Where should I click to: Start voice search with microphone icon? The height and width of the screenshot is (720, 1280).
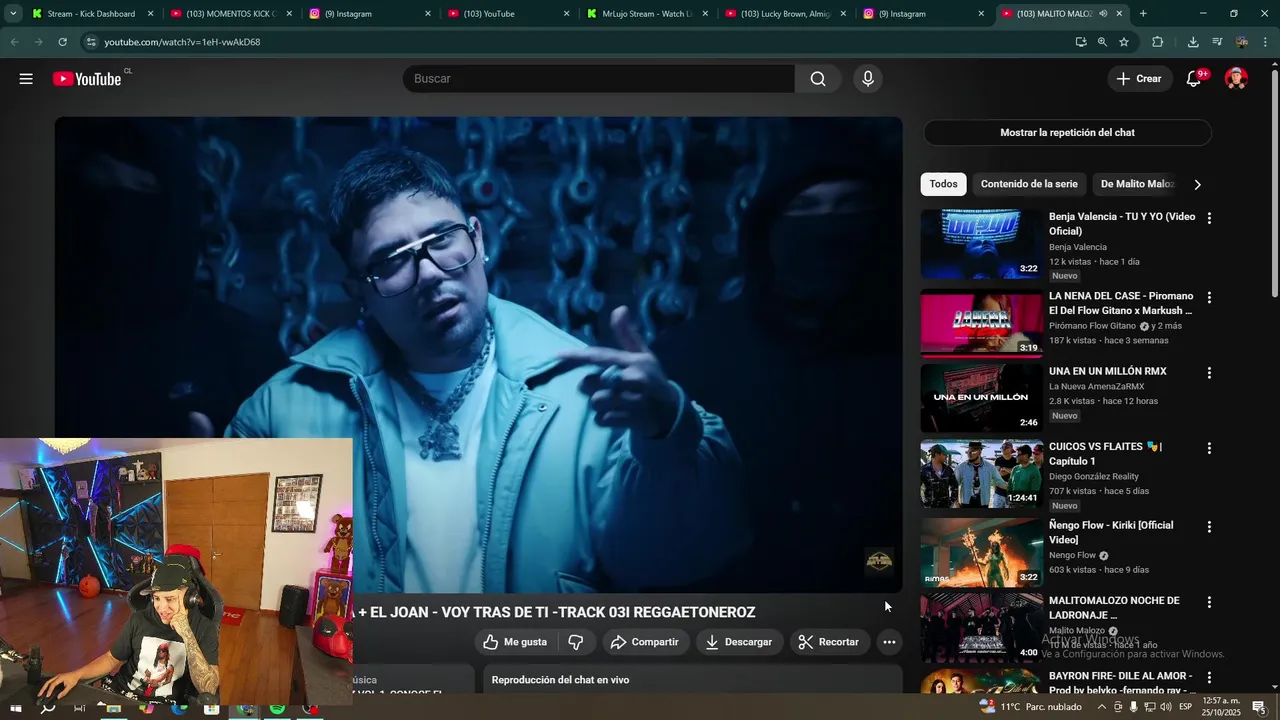868,79
